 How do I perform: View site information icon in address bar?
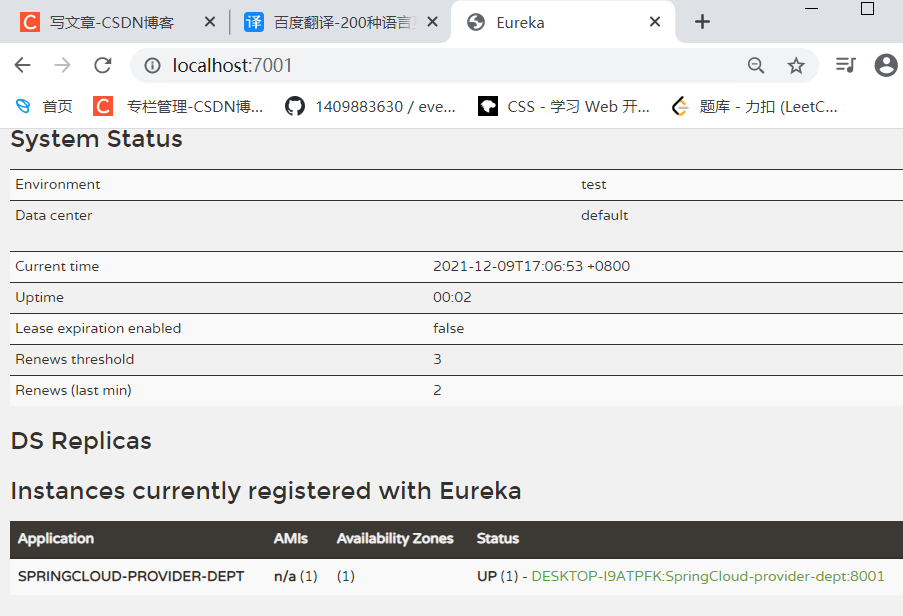[153, 66]
